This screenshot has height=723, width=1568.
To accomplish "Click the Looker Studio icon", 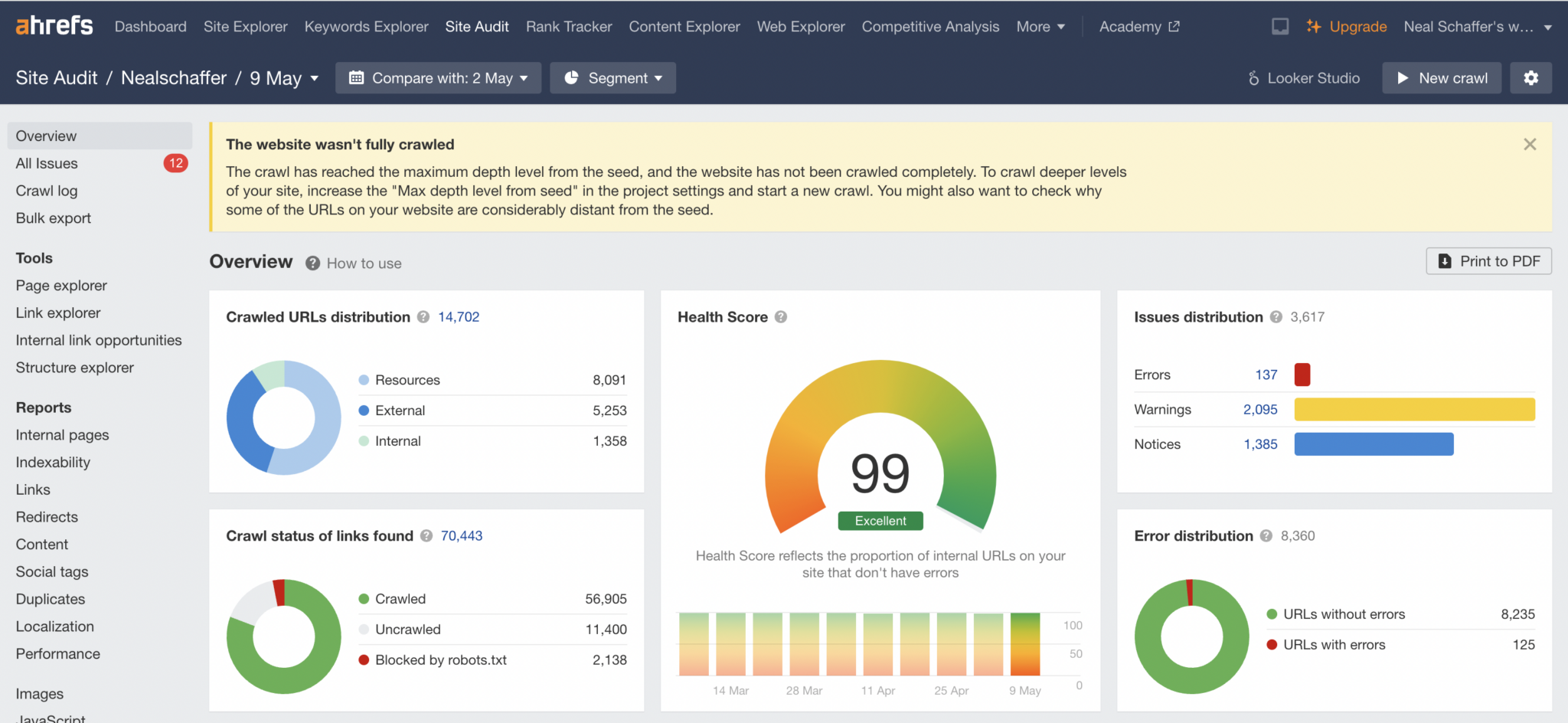I will pyautogui.click(x=1253, y=77).
